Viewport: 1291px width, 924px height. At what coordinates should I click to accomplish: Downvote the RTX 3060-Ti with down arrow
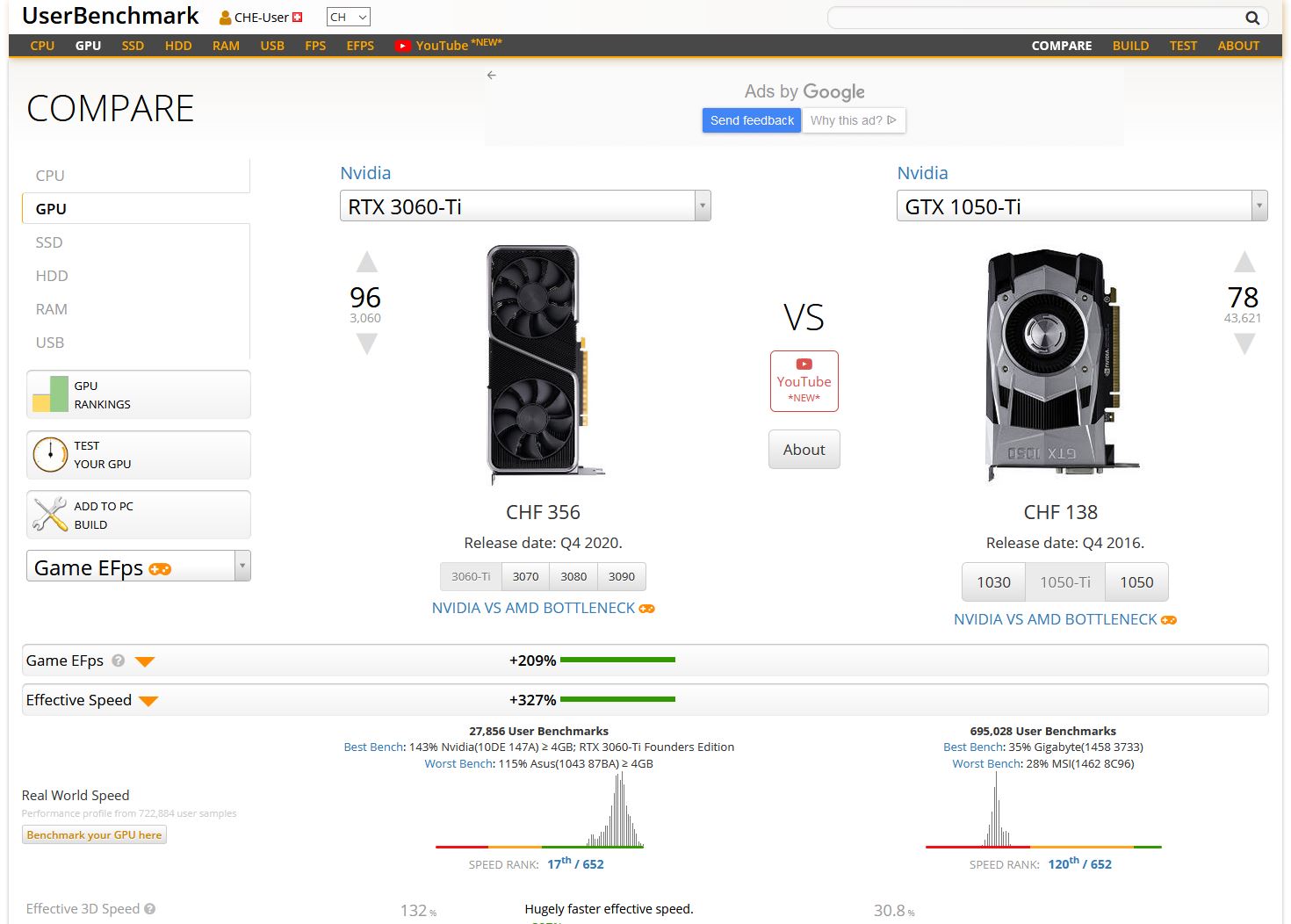(x=367, y=344)
